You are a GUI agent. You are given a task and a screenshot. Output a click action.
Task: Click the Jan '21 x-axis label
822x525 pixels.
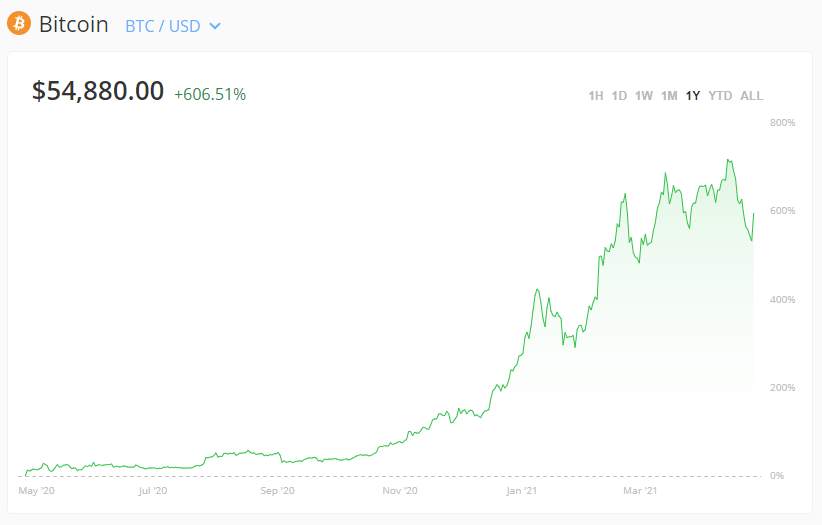521,491
